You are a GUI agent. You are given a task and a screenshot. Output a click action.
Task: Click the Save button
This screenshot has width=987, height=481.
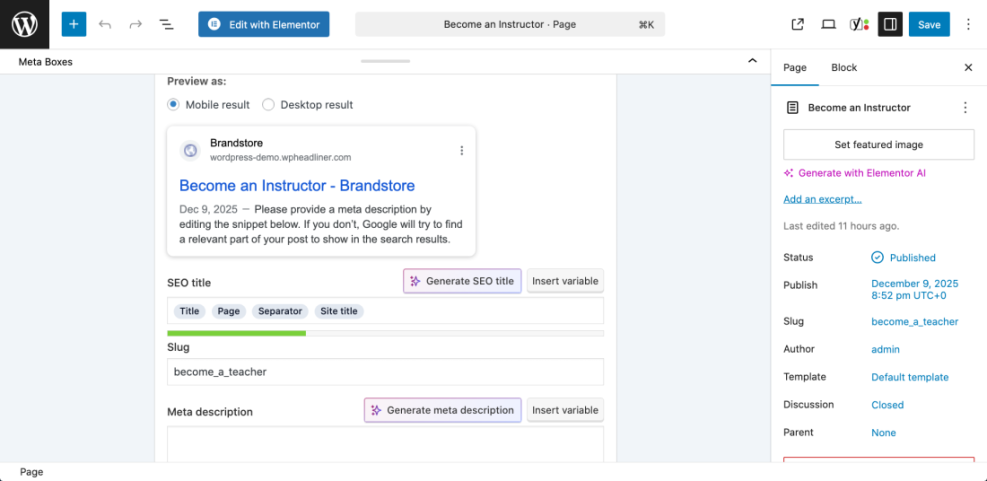click(929, 25)
